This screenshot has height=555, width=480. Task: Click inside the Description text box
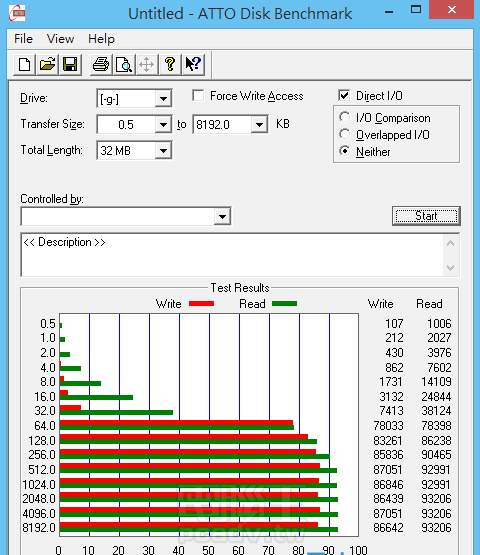(x=232, y=255)
